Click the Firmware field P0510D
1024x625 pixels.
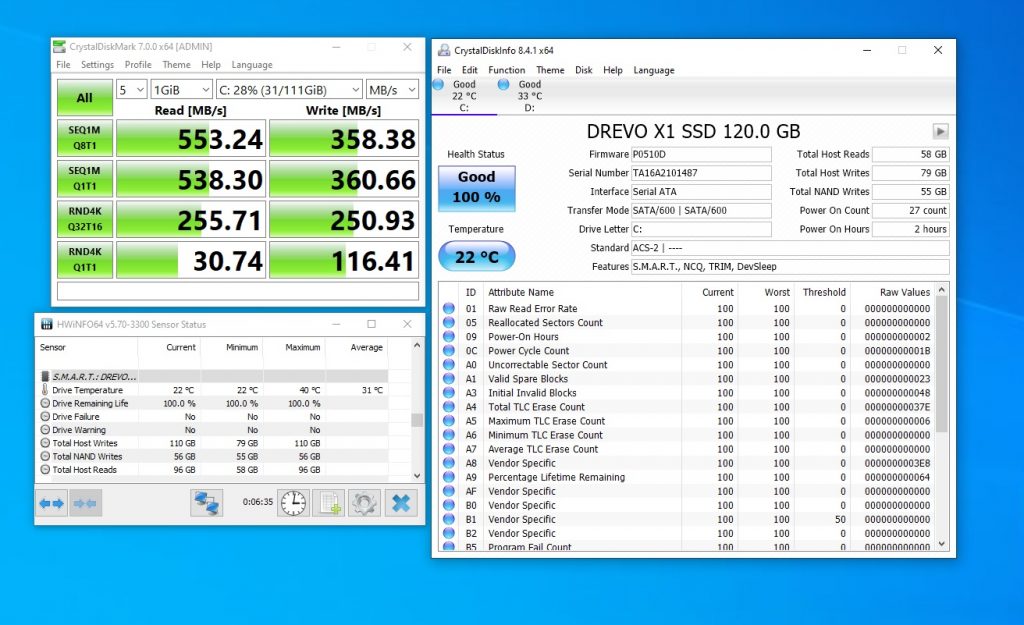701,154
